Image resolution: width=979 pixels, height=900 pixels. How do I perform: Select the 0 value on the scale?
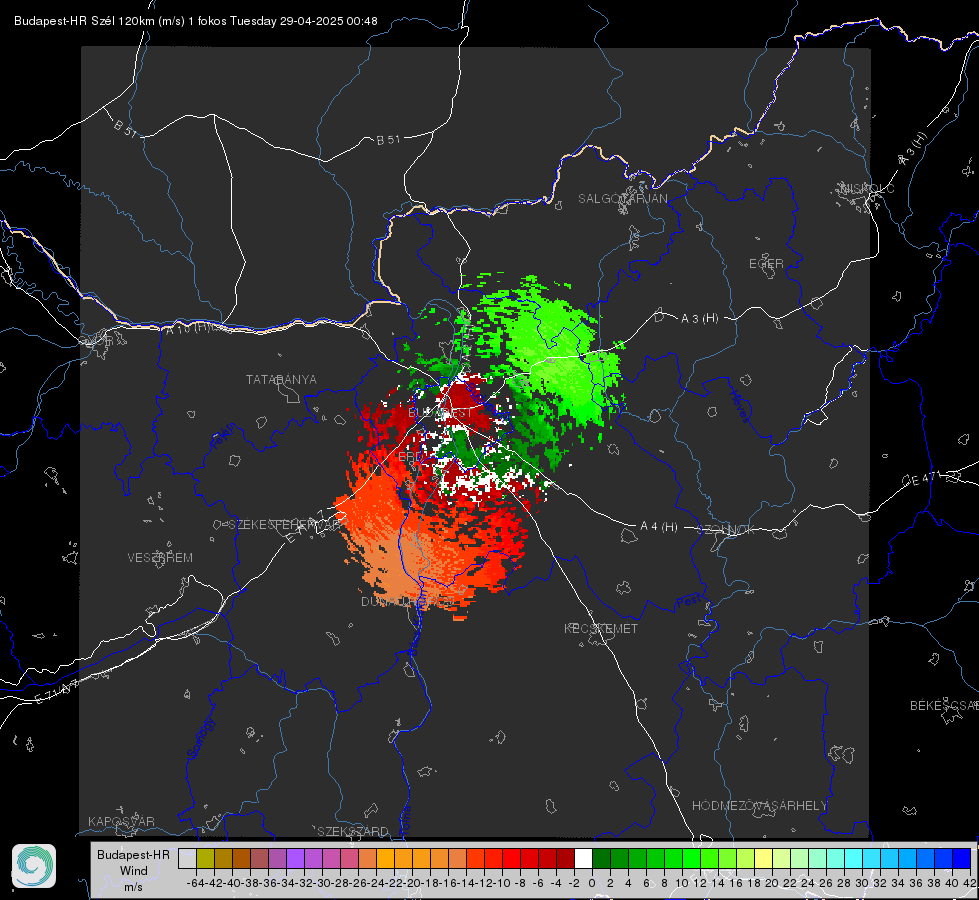pyautogui.click(x=592, y=883)
